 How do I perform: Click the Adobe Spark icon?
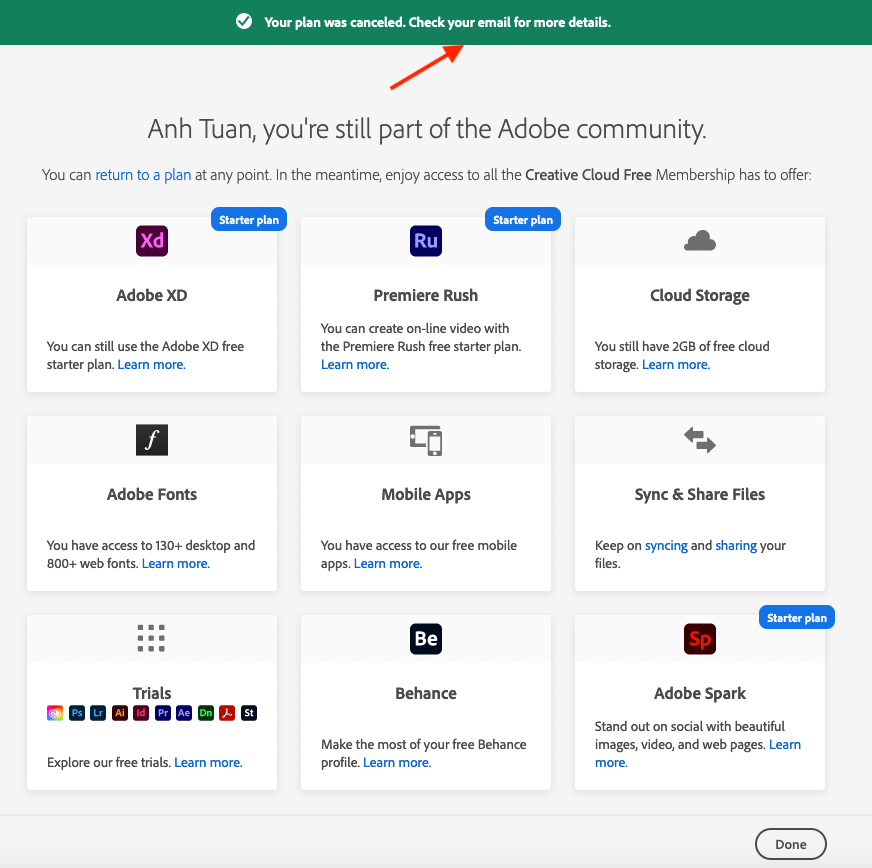point(700,639)
